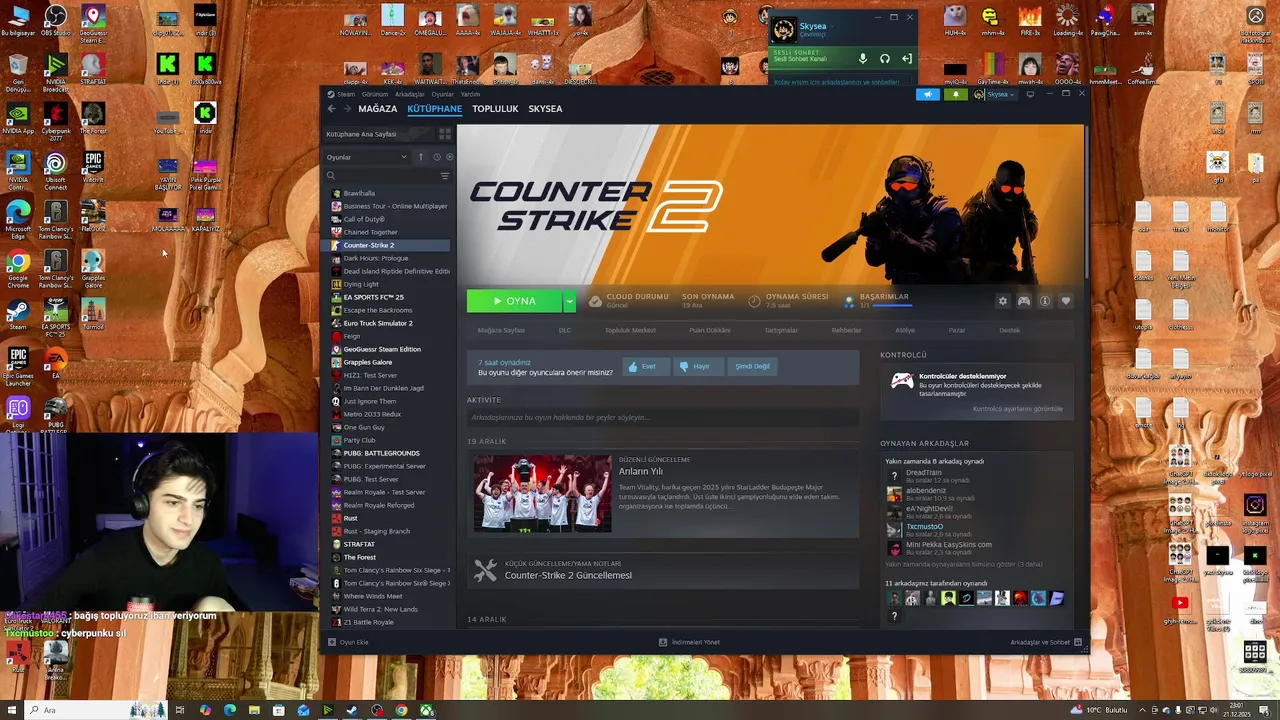Select The Forest in the library
Image resolution: width=1280 pixels, height=720 pixels.
point(390,557)
